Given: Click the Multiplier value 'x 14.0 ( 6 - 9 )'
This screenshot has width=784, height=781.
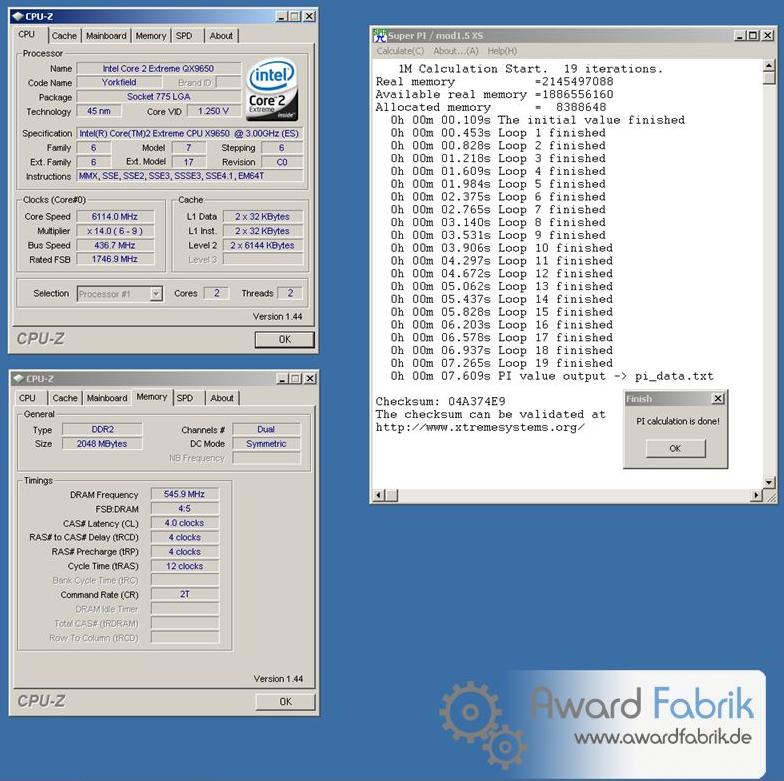Looking at the screenshot, I should click(114, 231).
